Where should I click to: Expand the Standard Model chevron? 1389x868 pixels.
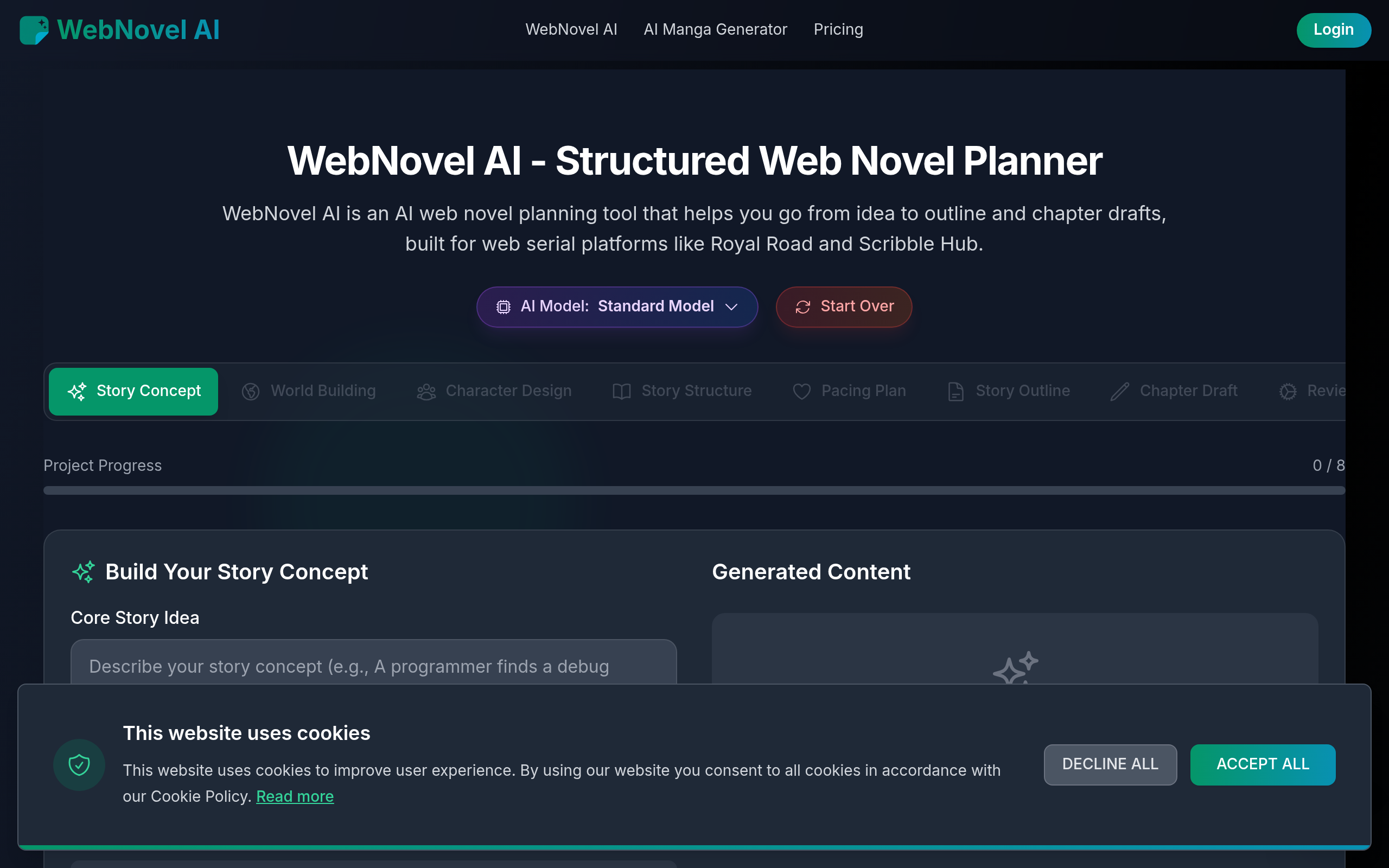[732, 308]
